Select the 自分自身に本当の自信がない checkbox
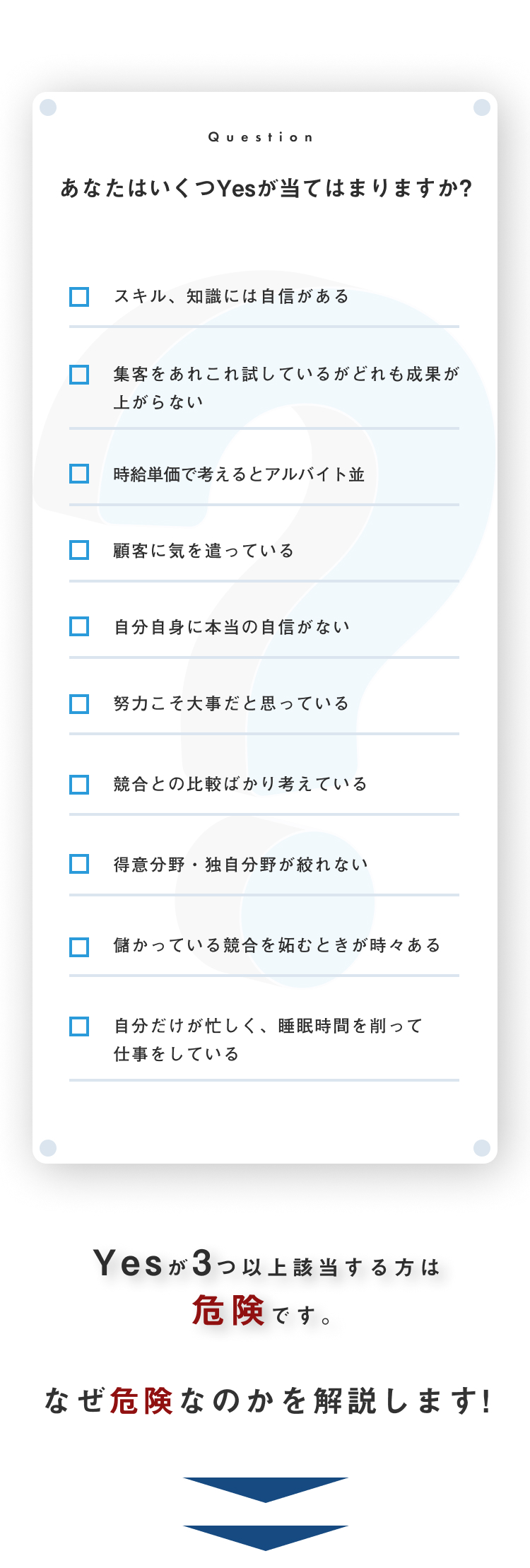The width and height of the screenshot is (530, 1568). (x=79, y=626)
